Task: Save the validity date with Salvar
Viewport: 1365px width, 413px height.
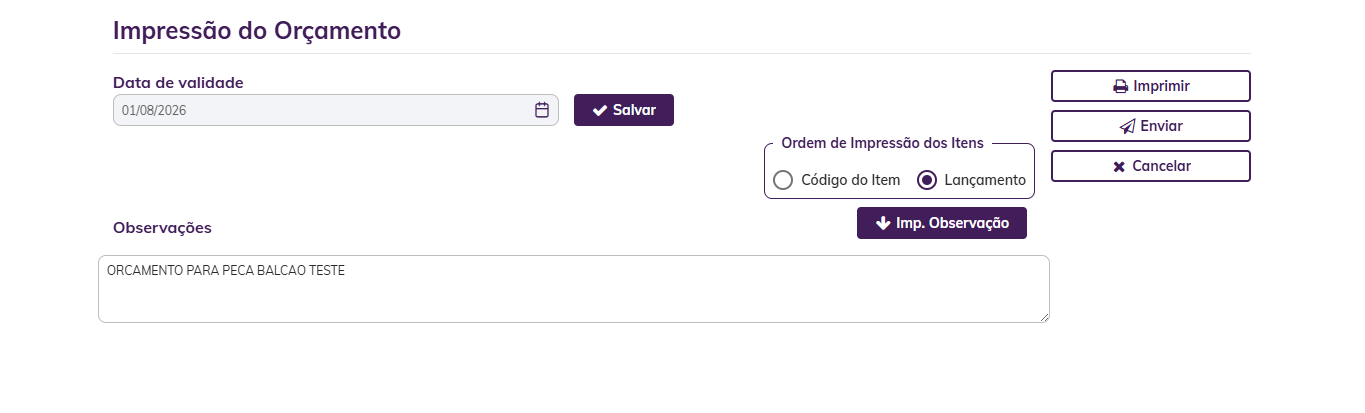Action: (x=624, y=110)
